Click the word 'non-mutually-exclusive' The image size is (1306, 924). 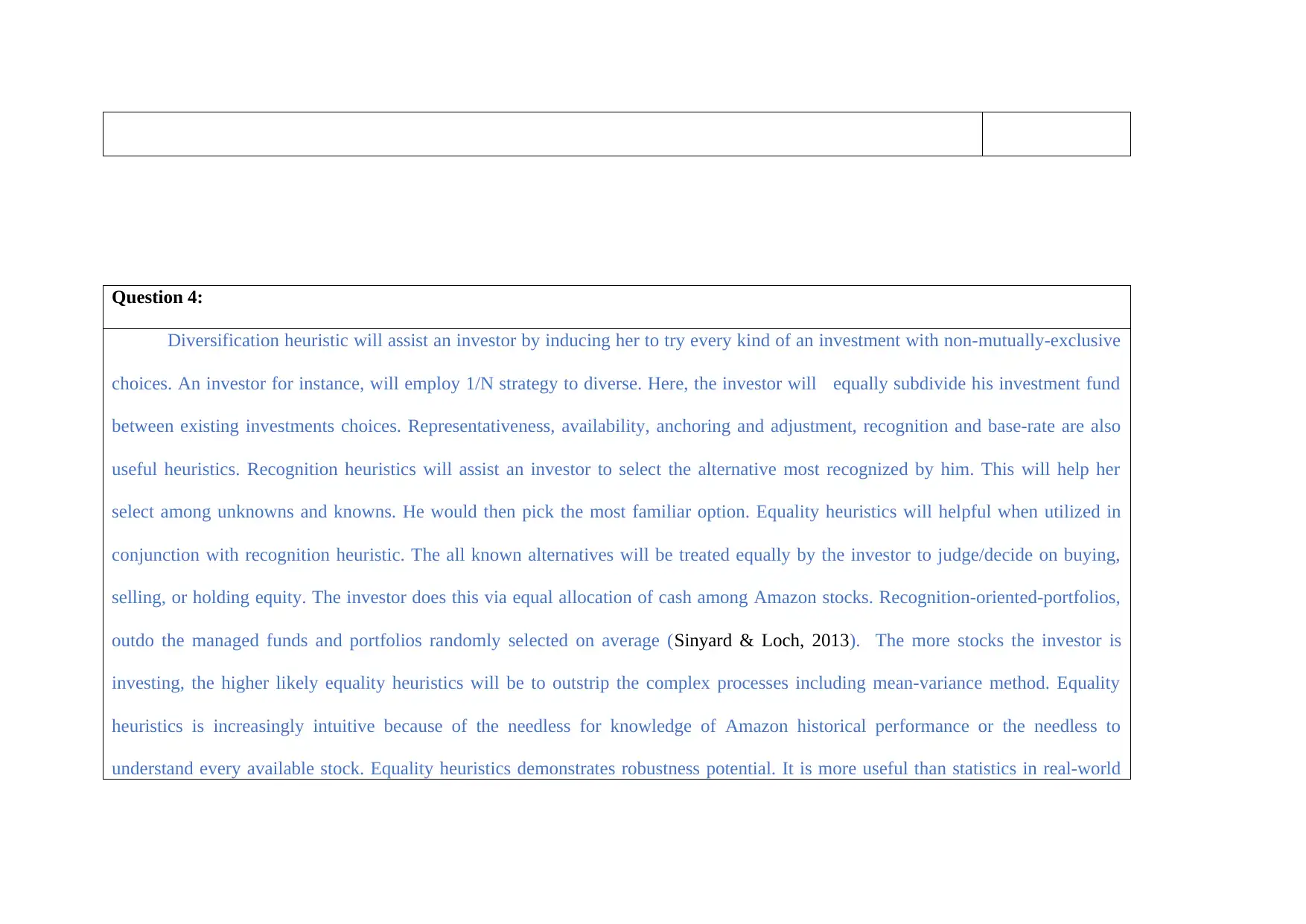[x=1032, y=341]
